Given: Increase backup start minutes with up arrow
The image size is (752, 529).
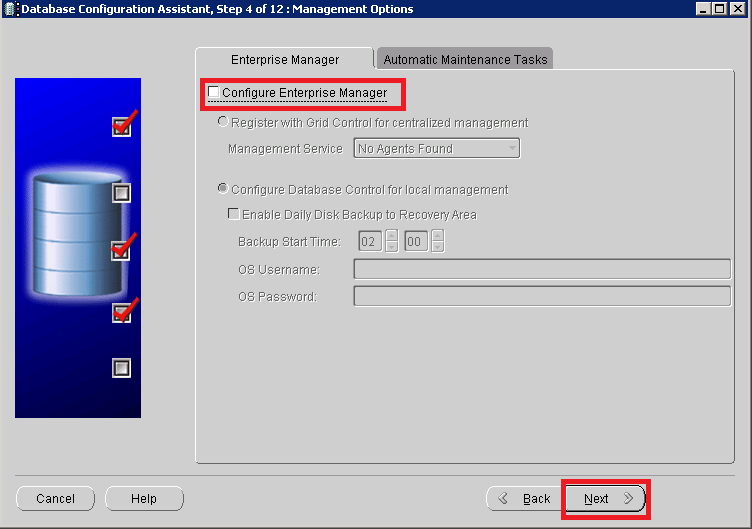Looking at the screenshot, I should [x=437, y=235].
